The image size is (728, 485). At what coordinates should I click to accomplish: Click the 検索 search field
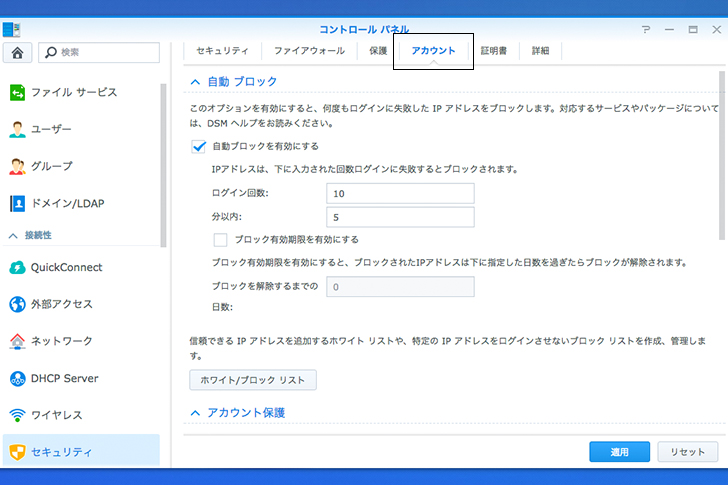coord(99,52)
